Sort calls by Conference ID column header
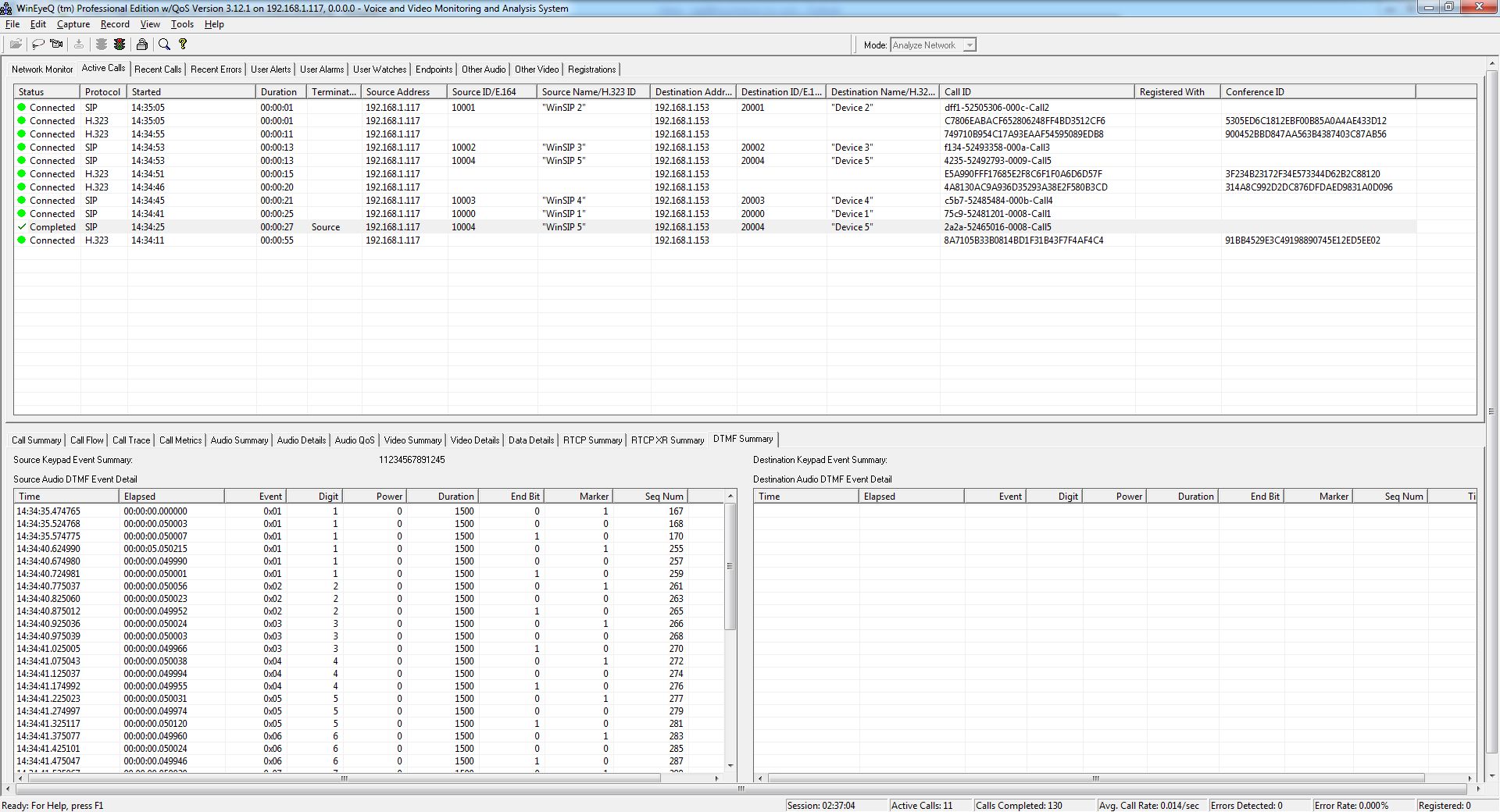 [1318, 92]
